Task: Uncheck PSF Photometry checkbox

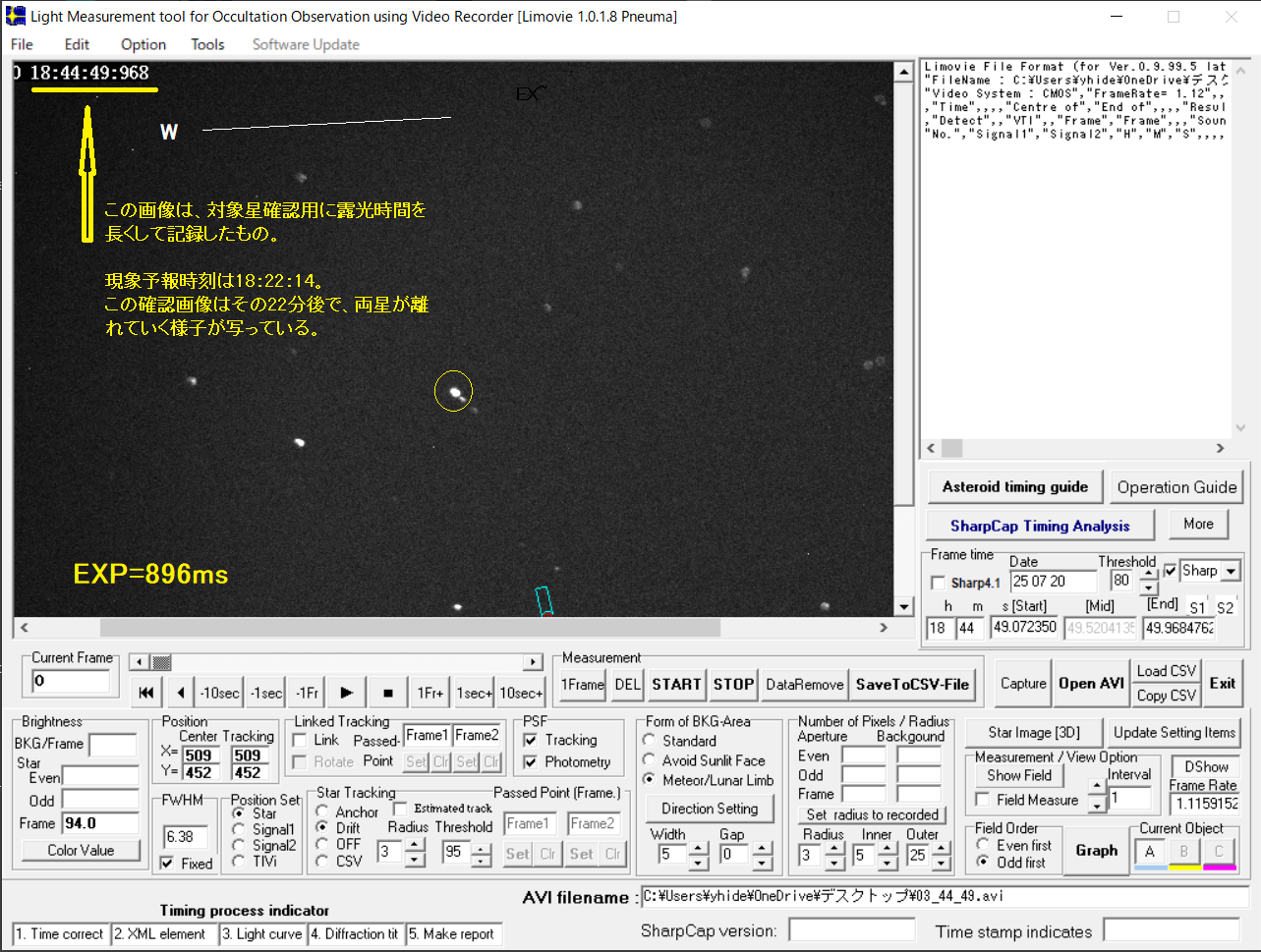Action: [x=531, y=762]
